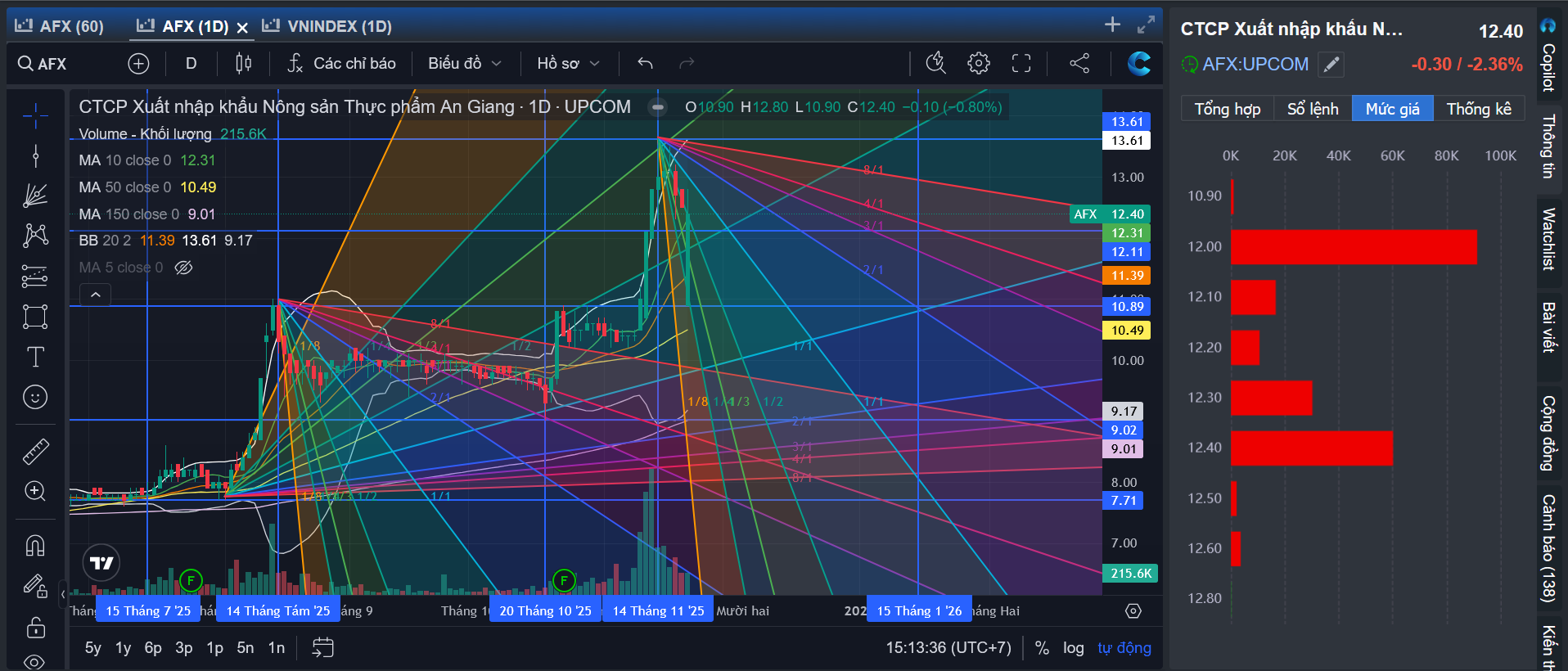Screen dimensions: 1568x671
Task: Select the ruler measure tool
Action: [35, 451]
